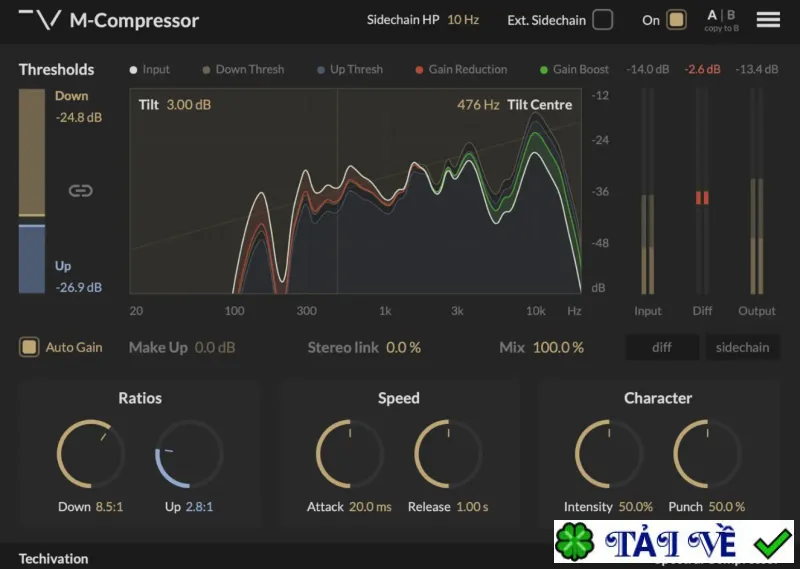Image resolution: width=800 pixels, height=569 pixels.
Task: Click the Stereo link 0.0 % value
Action: click(x=403, y=348)
